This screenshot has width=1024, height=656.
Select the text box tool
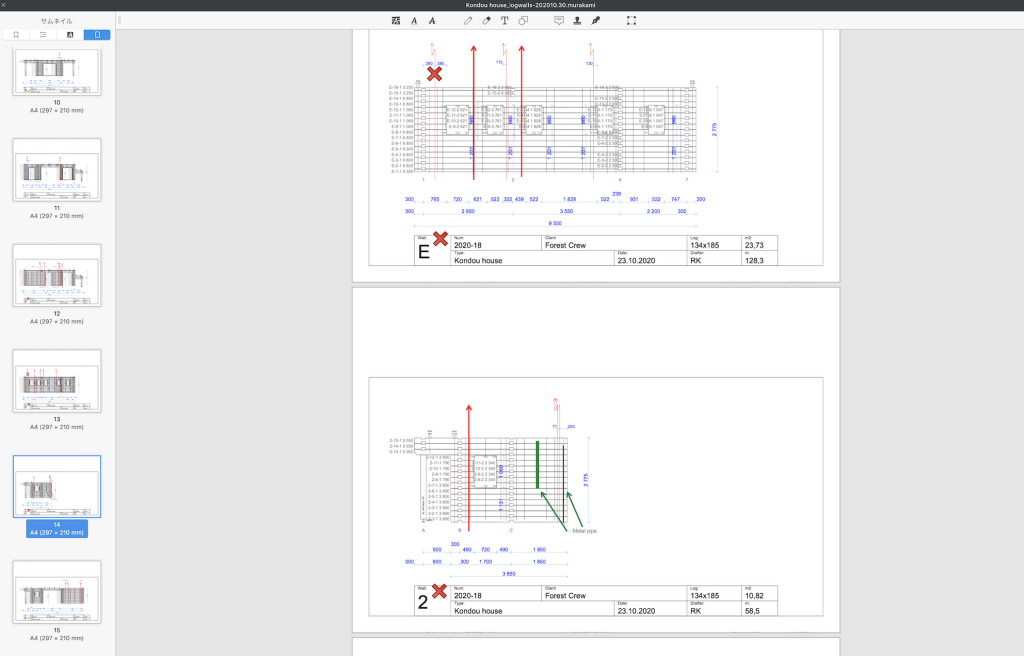(505, 21)
